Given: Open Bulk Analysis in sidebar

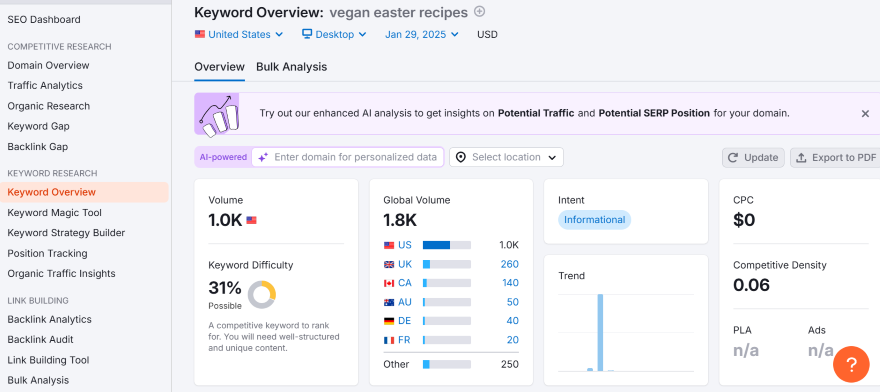Looking at the screenshot, I should [38, 380].
